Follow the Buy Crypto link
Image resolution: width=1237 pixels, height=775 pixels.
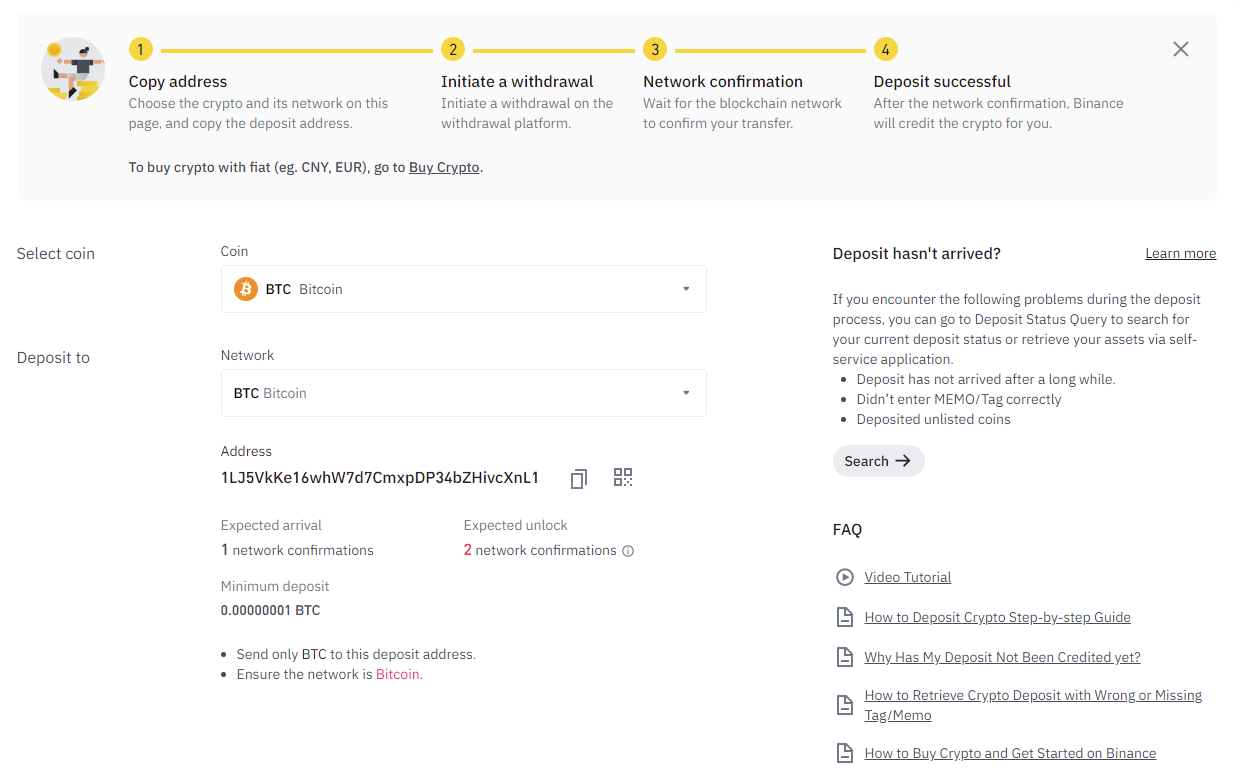click(x=444, y=168)
